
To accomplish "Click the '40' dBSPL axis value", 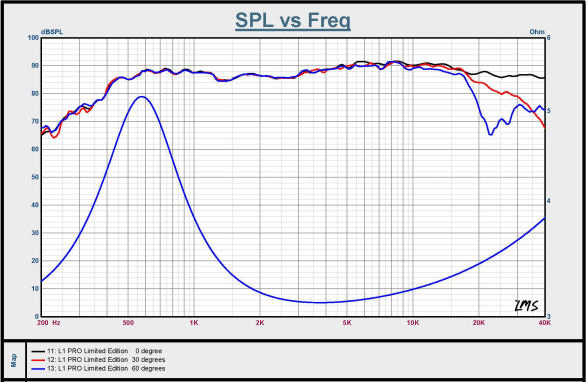I will click(35, 205).
